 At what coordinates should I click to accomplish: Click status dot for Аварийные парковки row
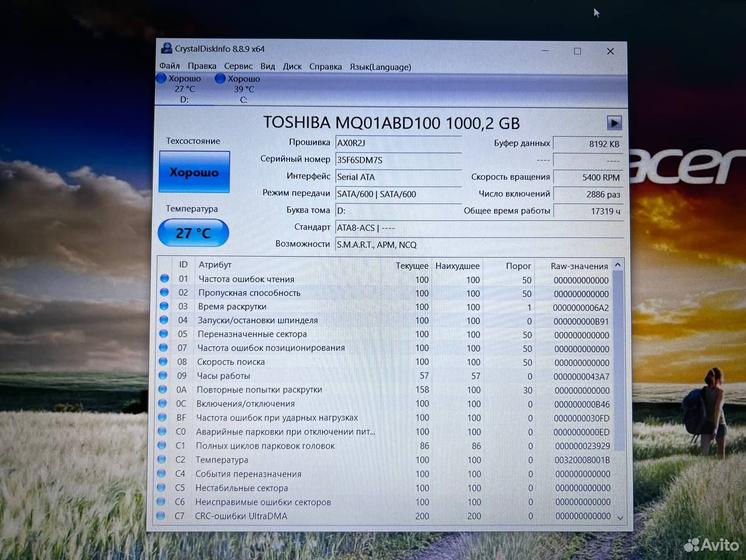point(162,432)
